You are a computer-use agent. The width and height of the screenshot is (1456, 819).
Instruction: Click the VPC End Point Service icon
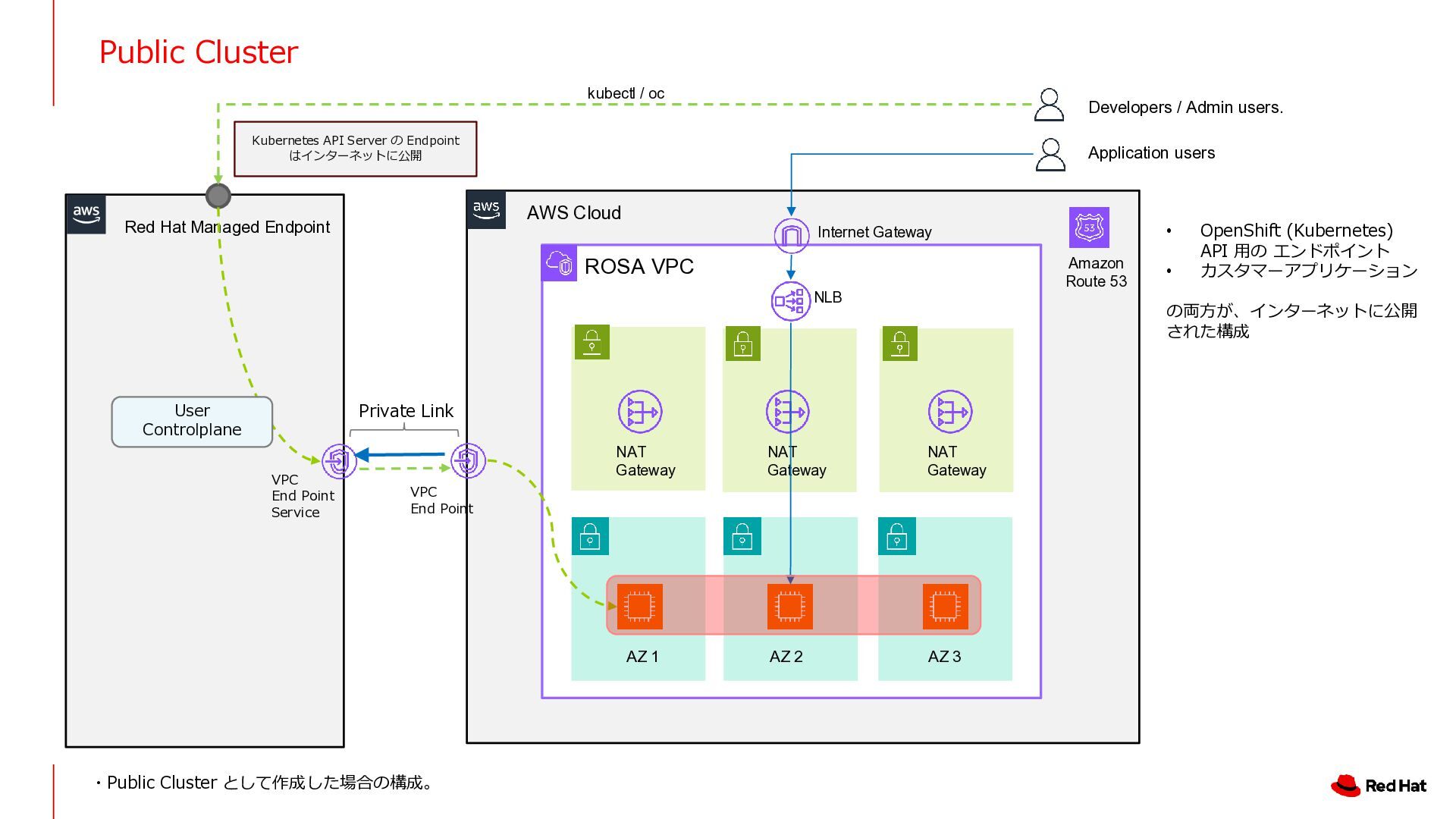[339, 460]
